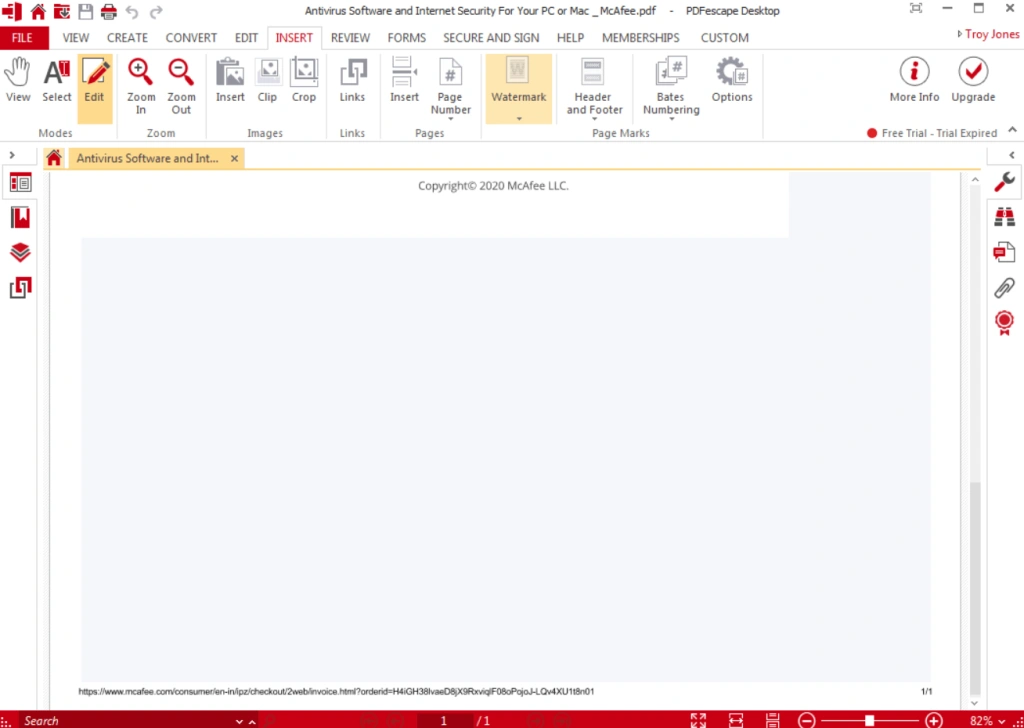Collapse the right side panel arrow

pyautogui.click(x=1012, y=155)
